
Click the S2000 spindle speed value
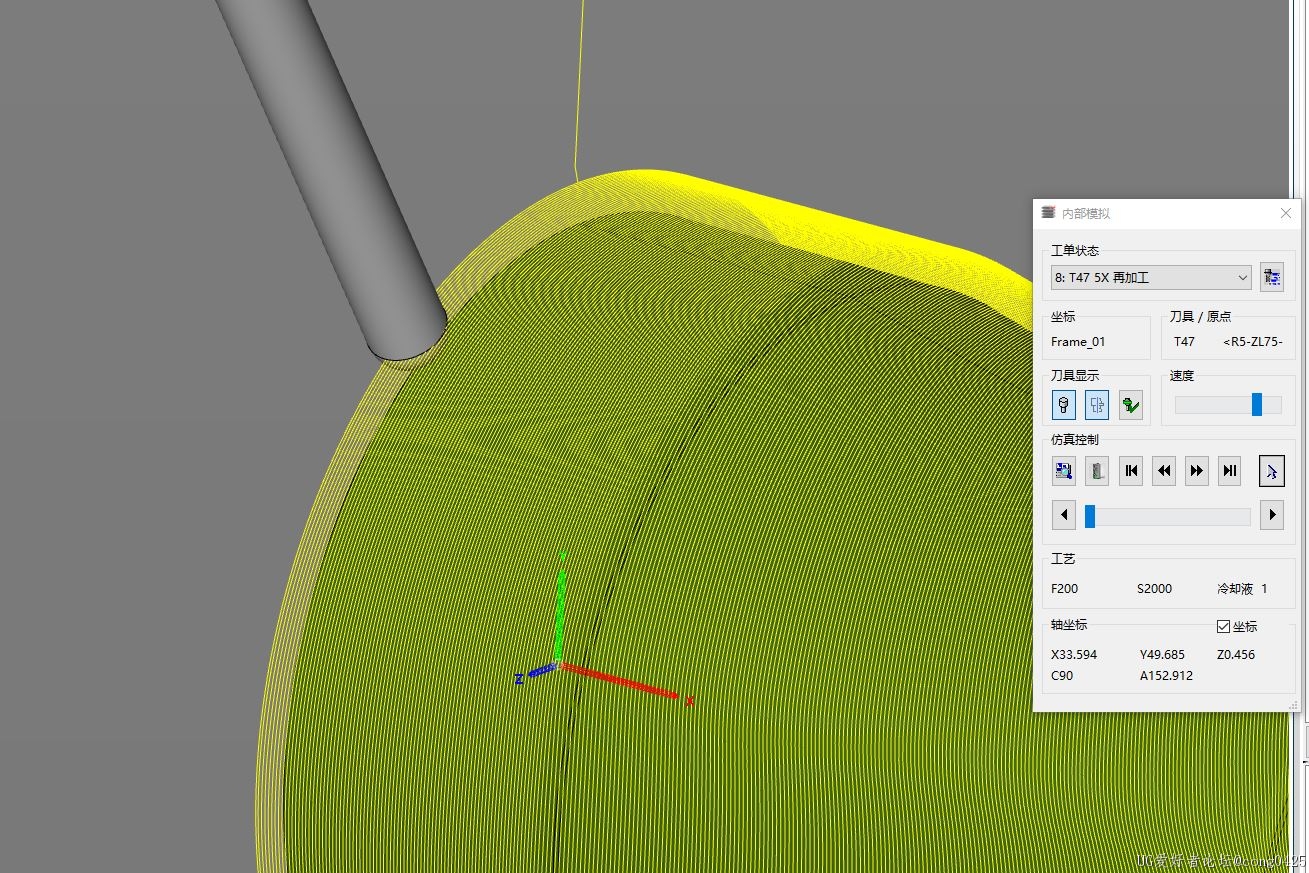(1154, 589)
